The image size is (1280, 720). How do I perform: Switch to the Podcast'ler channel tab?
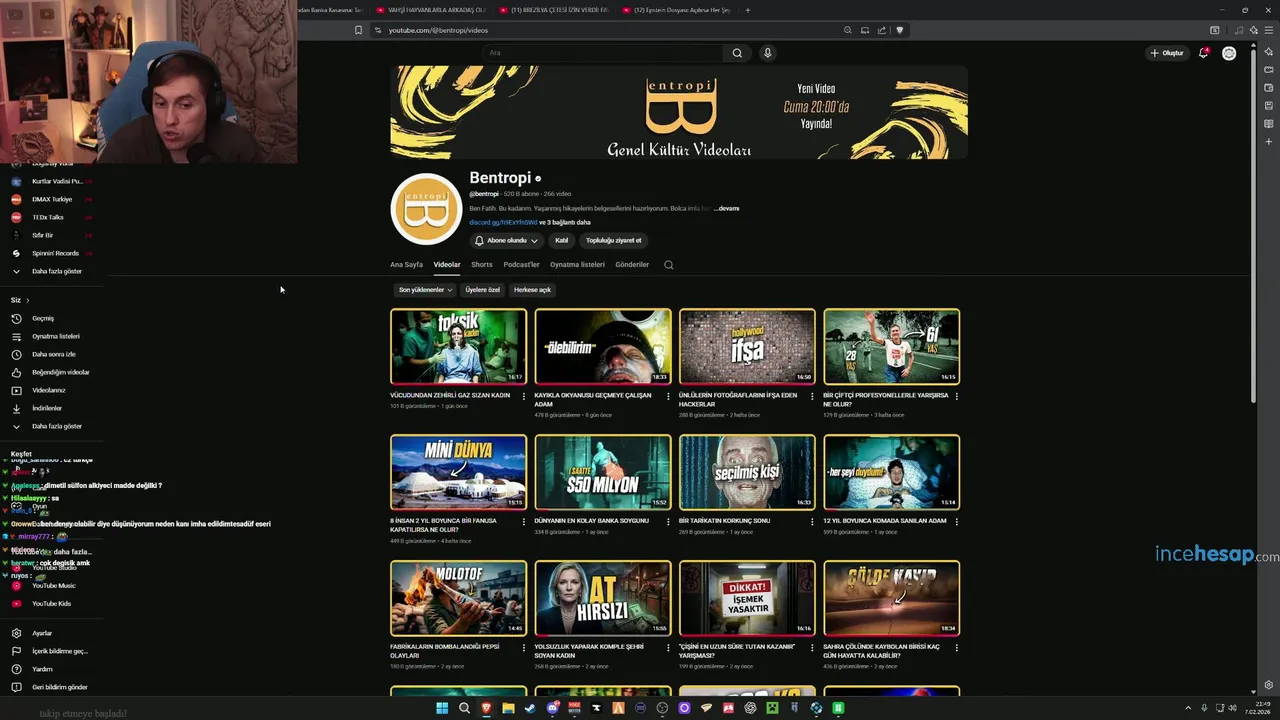click(521, 265)
